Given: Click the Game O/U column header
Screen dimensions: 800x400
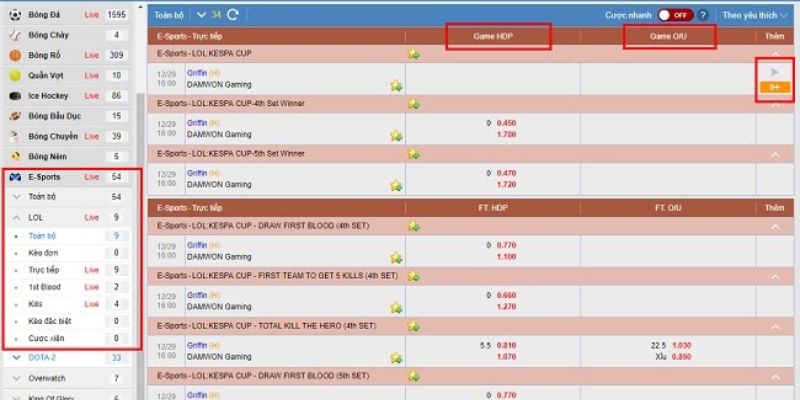Looking at the screenshot, I should tap(668, 36).
